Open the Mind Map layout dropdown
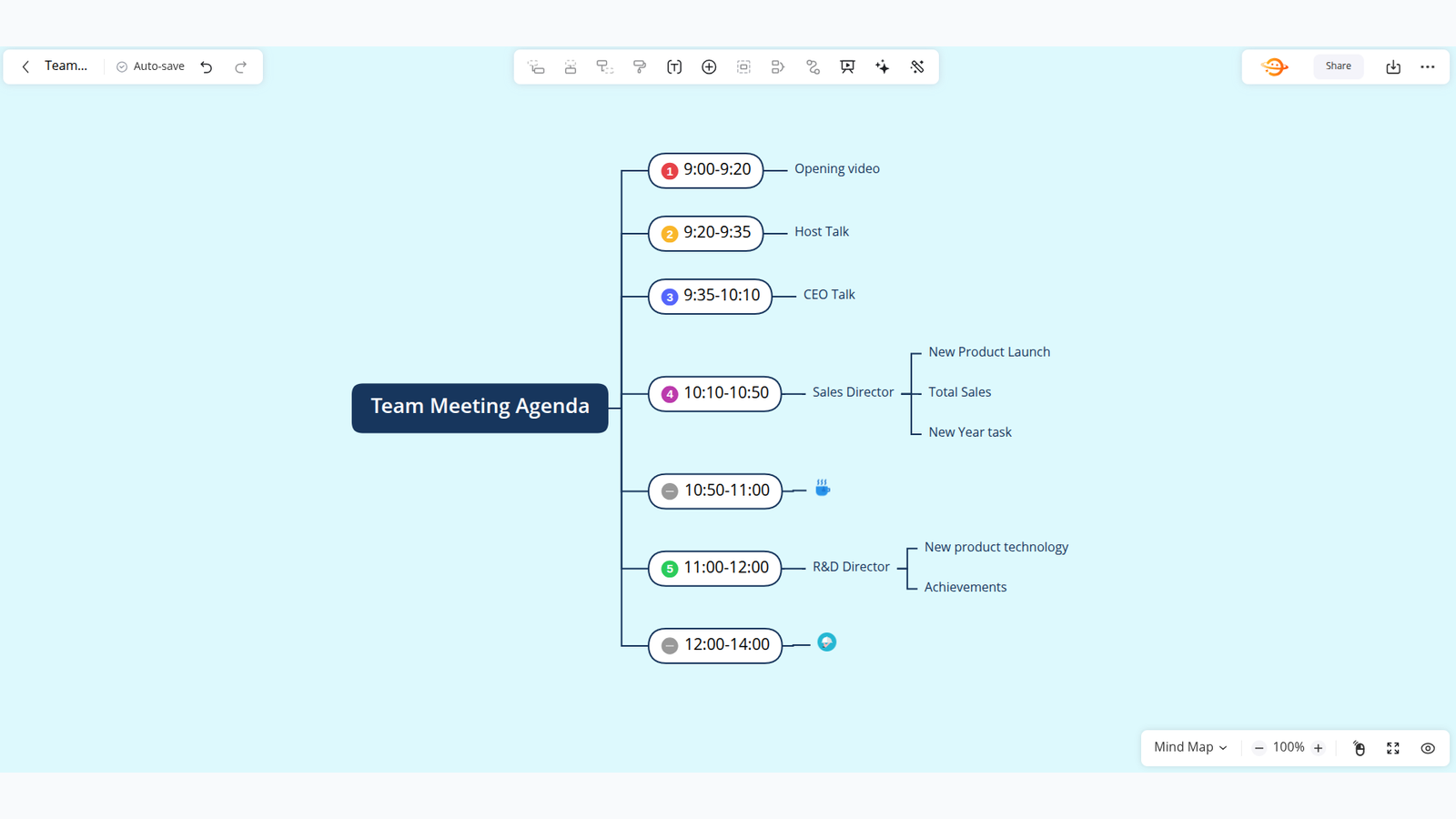This screenshot has height=819, width=1456. [1190, 747]
